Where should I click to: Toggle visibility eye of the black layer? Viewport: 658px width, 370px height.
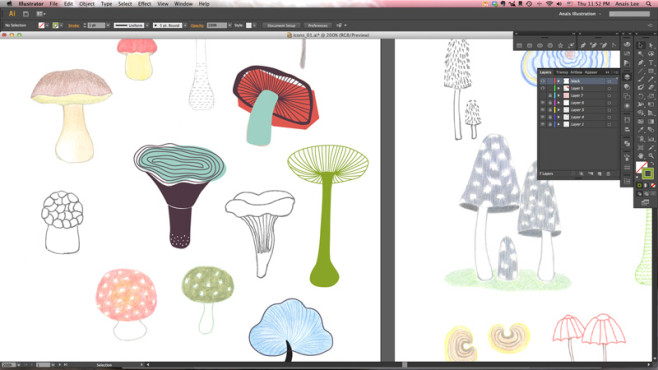543,81
